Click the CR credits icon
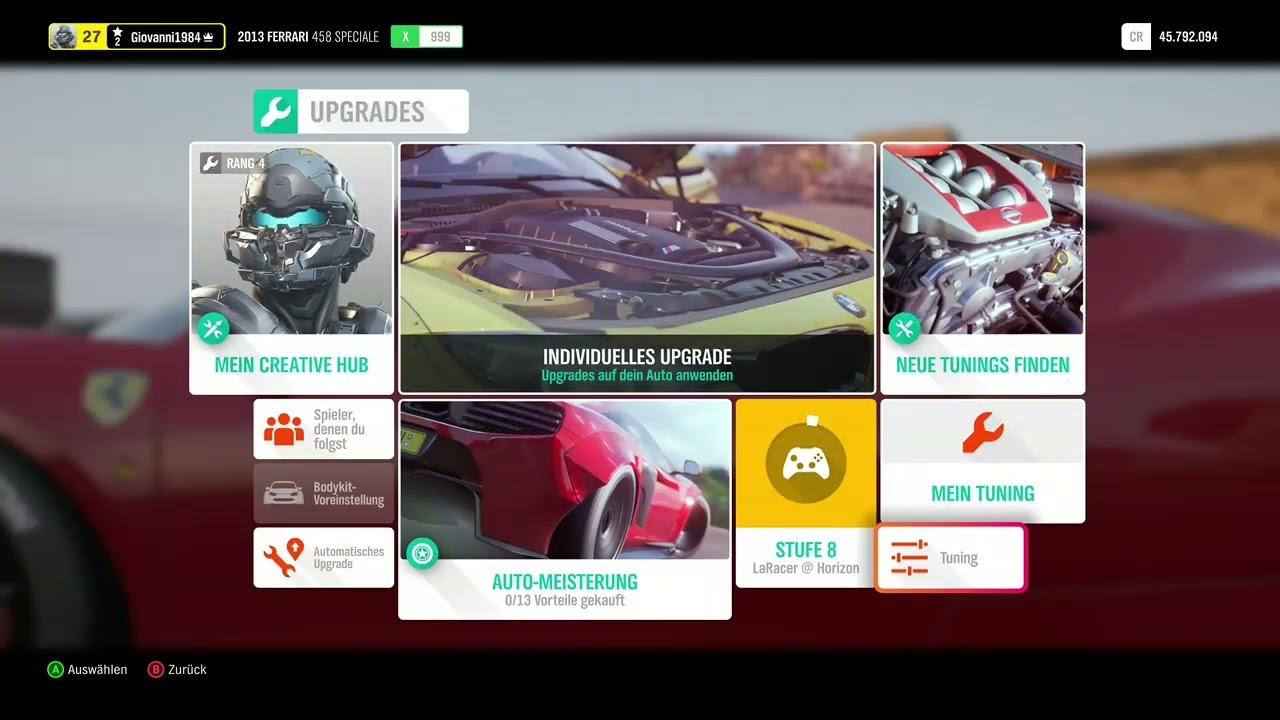This screenshot has width=1280, height=720. coord(1136,37)
